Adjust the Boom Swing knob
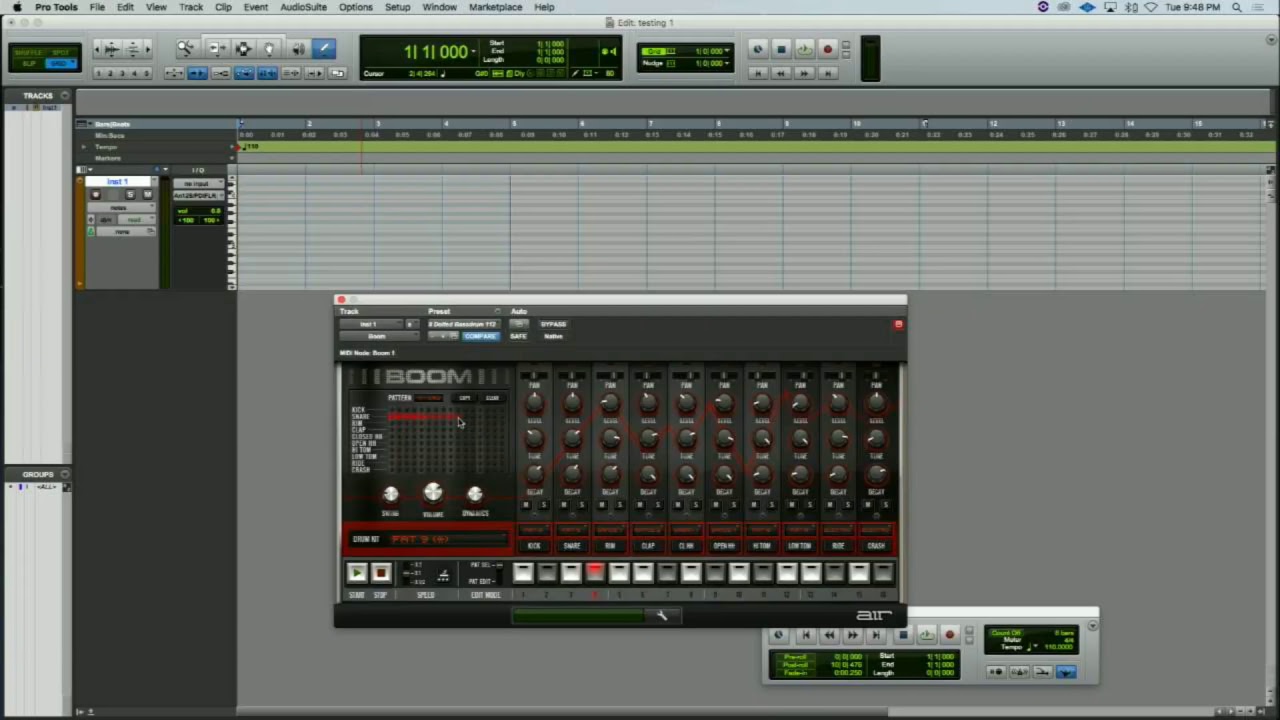 (x=390, y=494)
